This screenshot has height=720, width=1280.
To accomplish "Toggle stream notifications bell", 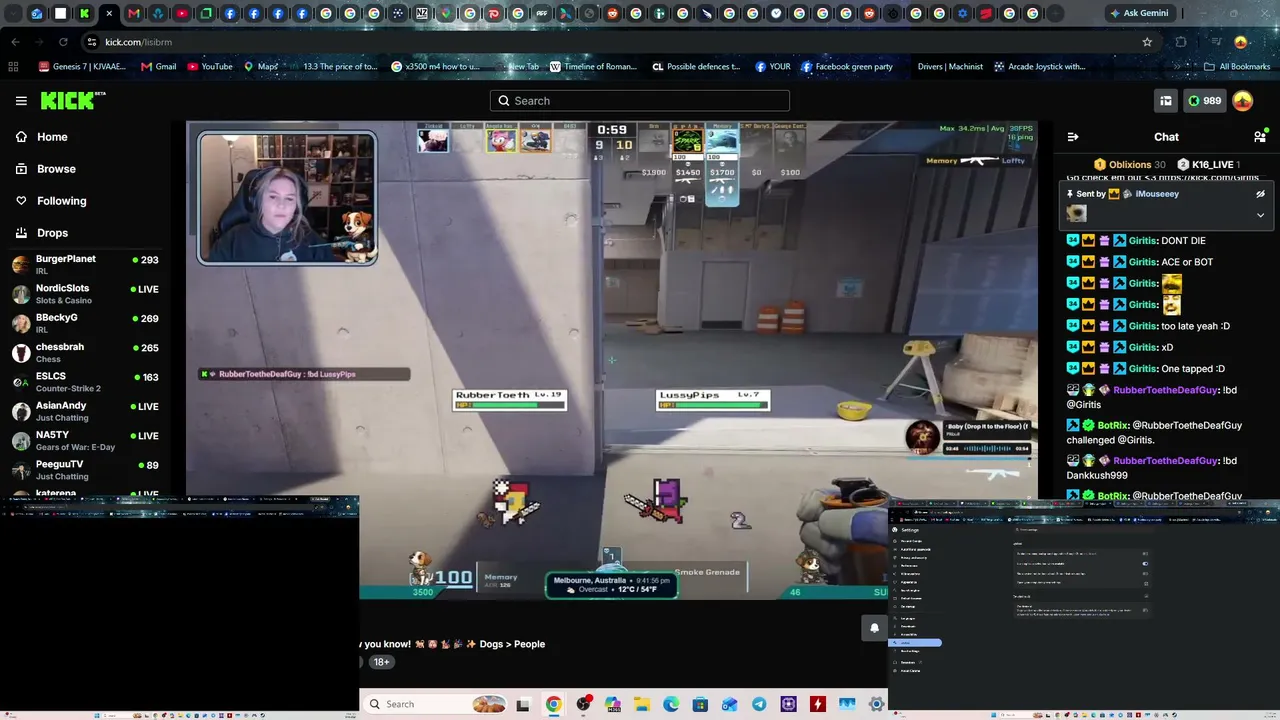I will (x=874, y=627).
